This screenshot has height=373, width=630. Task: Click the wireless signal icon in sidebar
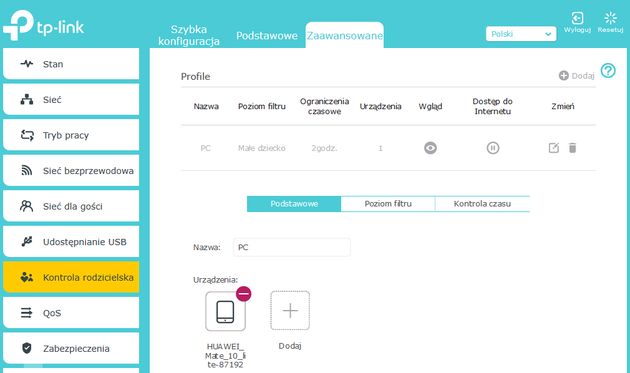[27, 170]
